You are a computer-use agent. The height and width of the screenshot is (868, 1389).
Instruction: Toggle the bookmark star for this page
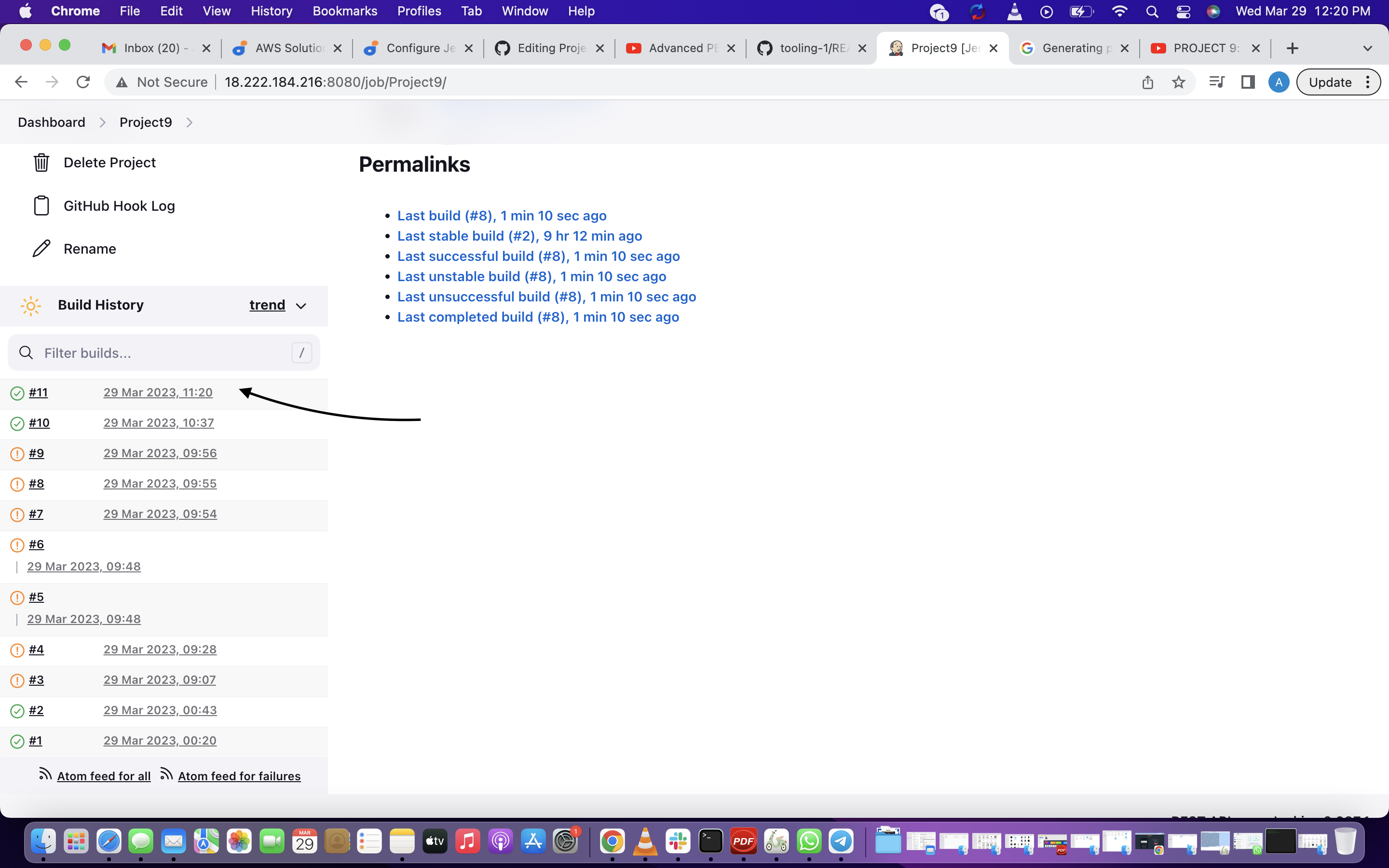click(x=1178, y=82)
